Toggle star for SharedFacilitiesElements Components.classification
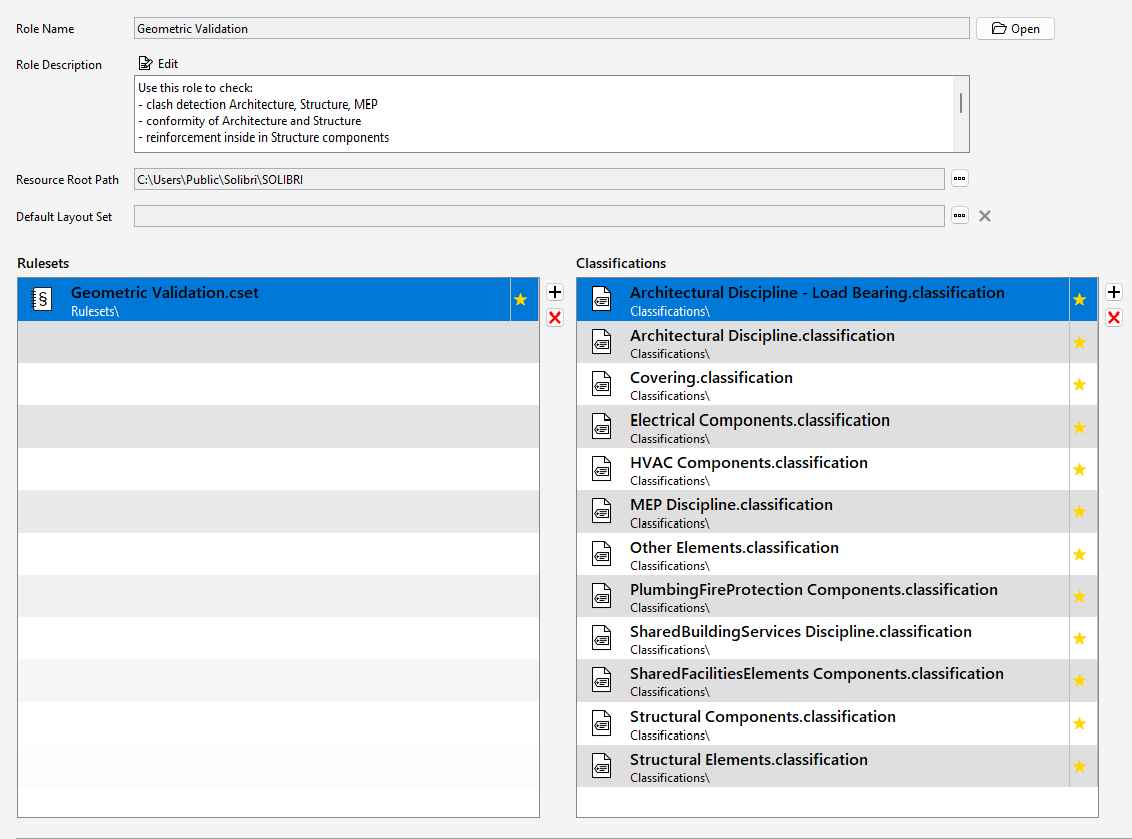 [1079, 681]
